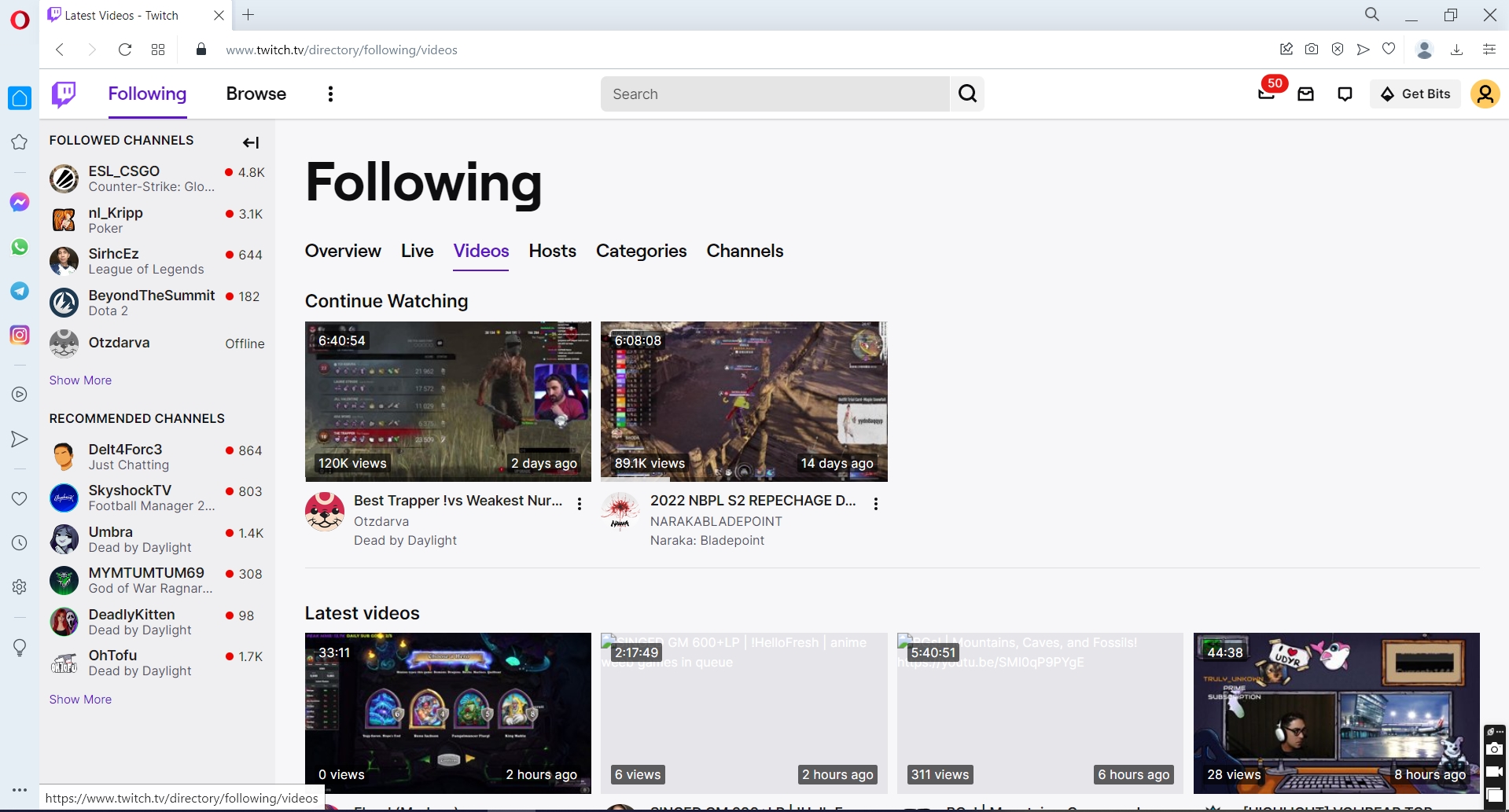Screen dimensions: 1509x812
Task: Open Prime Gaming loot via the crown icon
Action: click(1266, 94)
